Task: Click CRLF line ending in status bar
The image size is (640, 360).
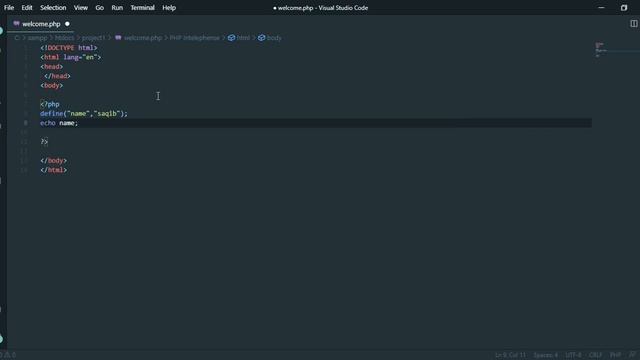Action: pyautogui.click(x=596, y=355)
